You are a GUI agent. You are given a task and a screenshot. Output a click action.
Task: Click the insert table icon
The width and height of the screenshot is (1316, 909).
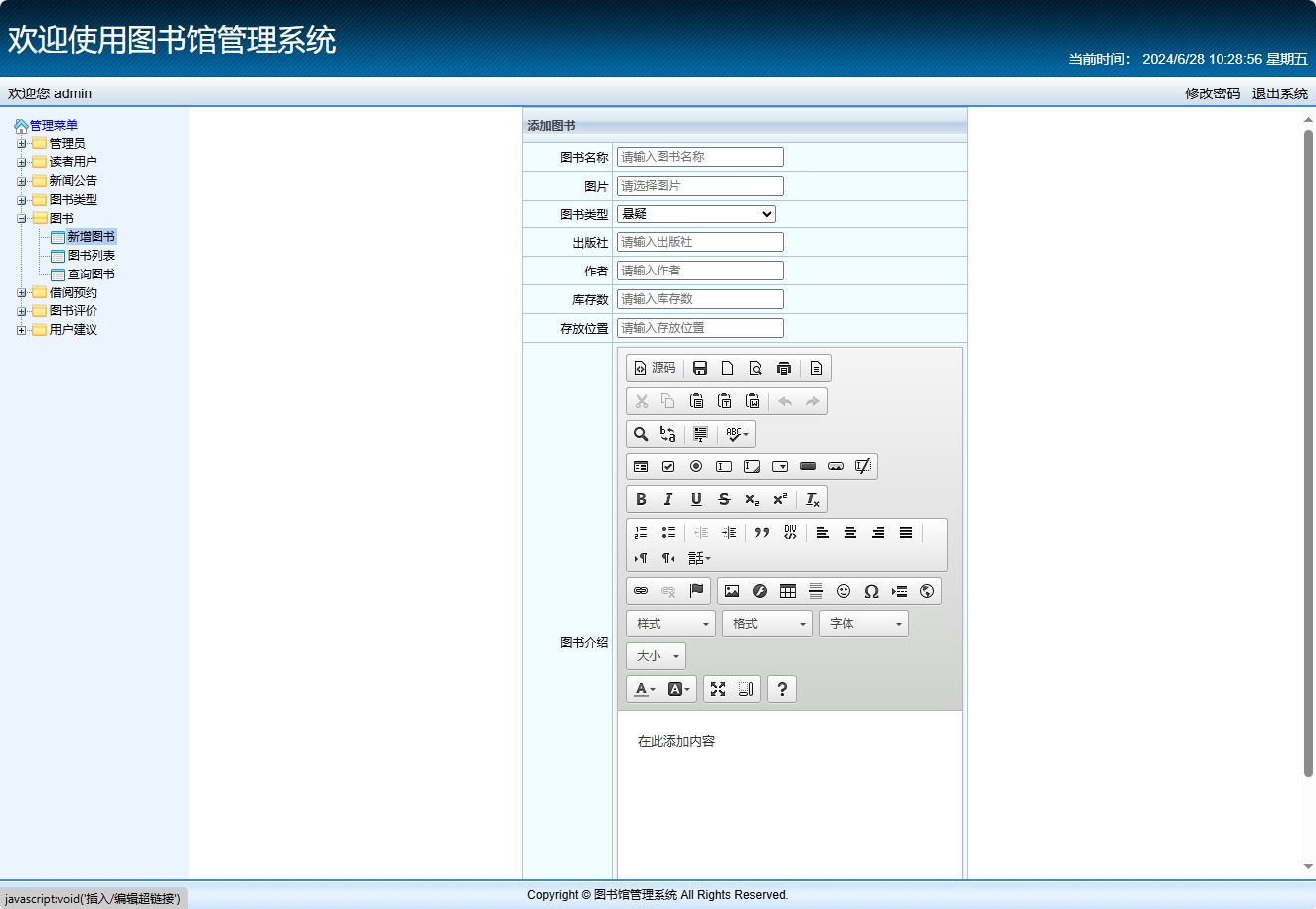[788, 591]
